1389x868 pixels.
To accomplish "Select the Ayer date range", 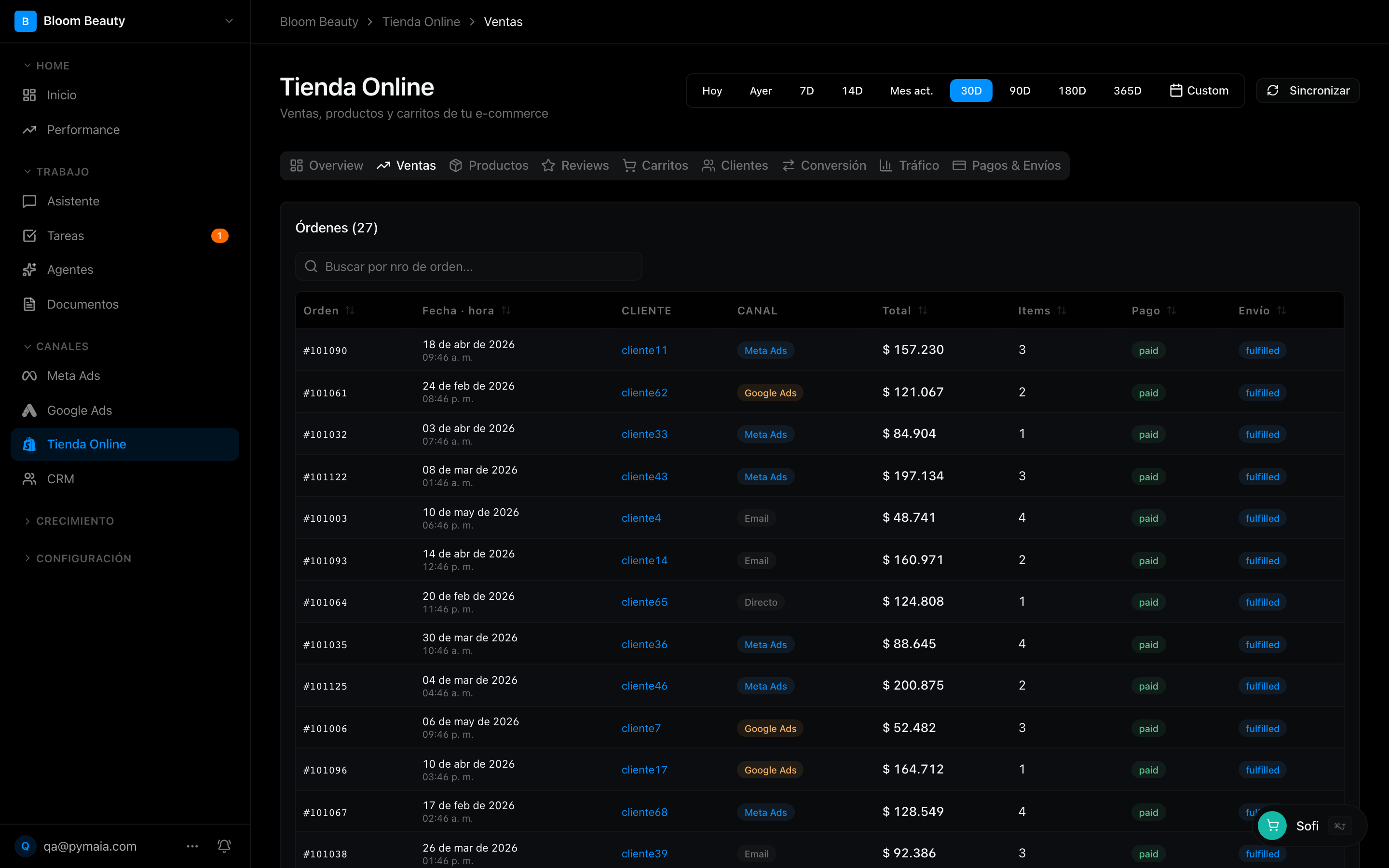I will tap(761, 91).
